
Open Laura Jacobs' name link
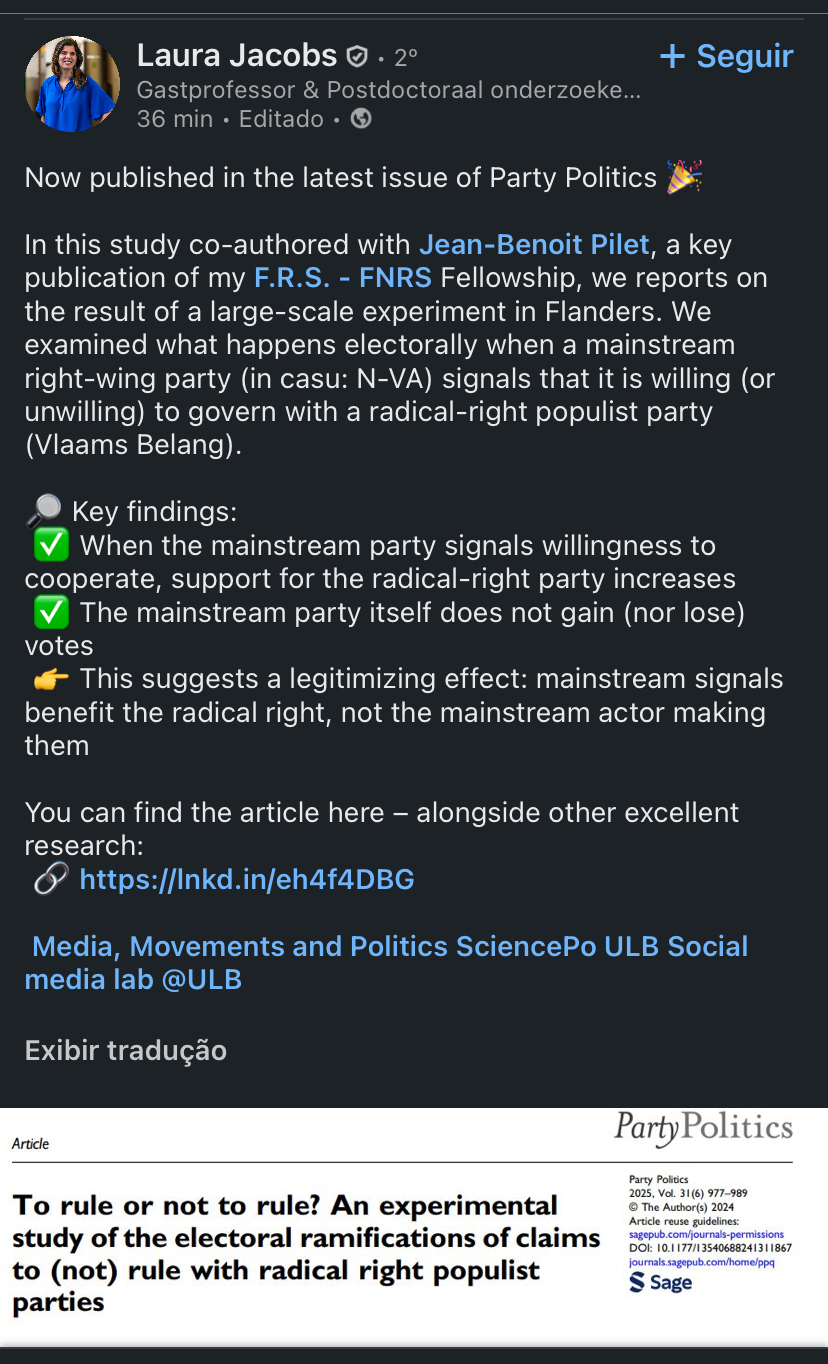coord(236,55)
